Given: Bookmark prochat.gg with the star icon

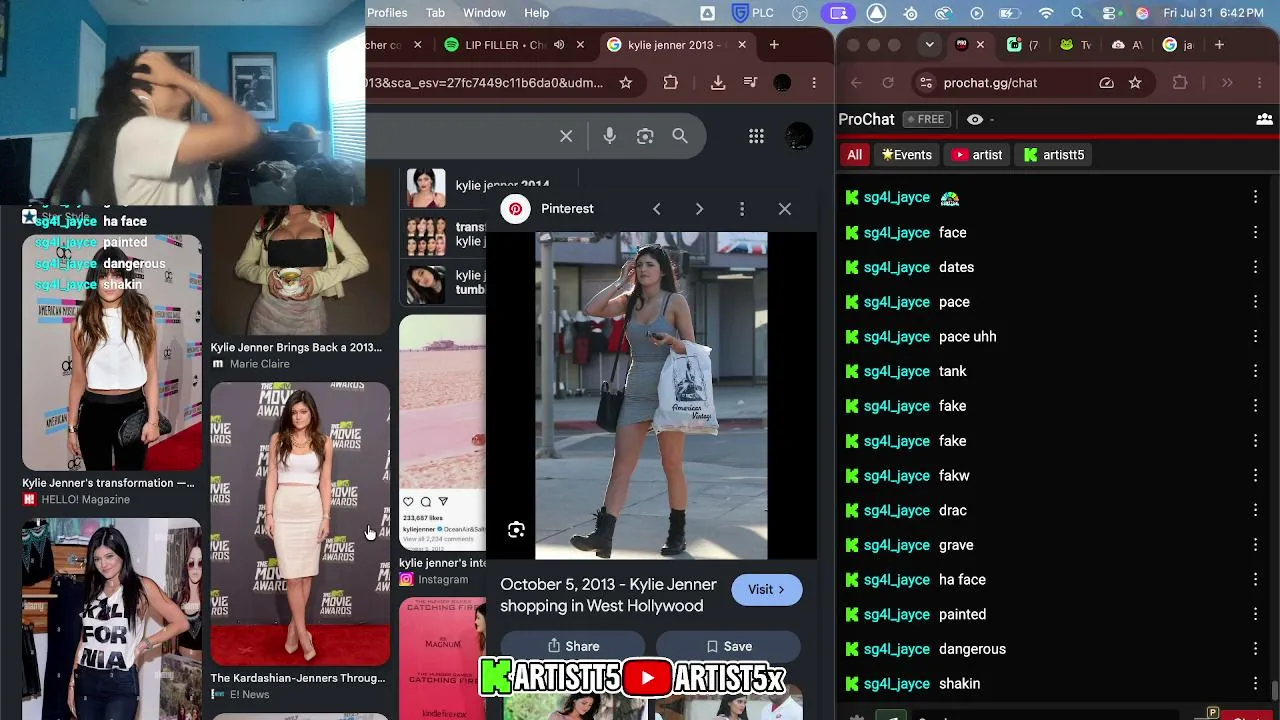Looking at the screenshot, I should click(1135, 83).
